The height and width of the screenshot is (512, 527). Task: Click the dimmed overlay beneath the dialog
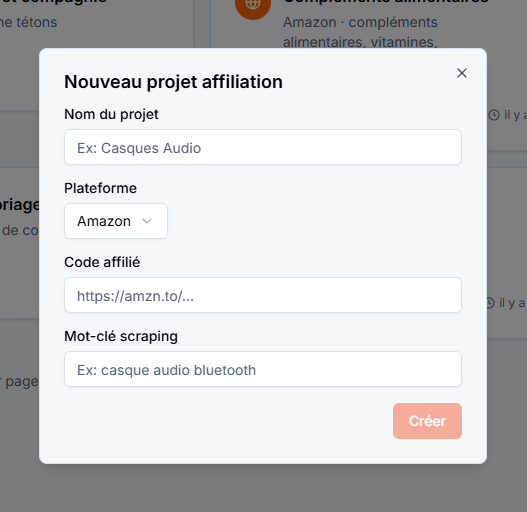pyautogui.click(x=263, y=487)
